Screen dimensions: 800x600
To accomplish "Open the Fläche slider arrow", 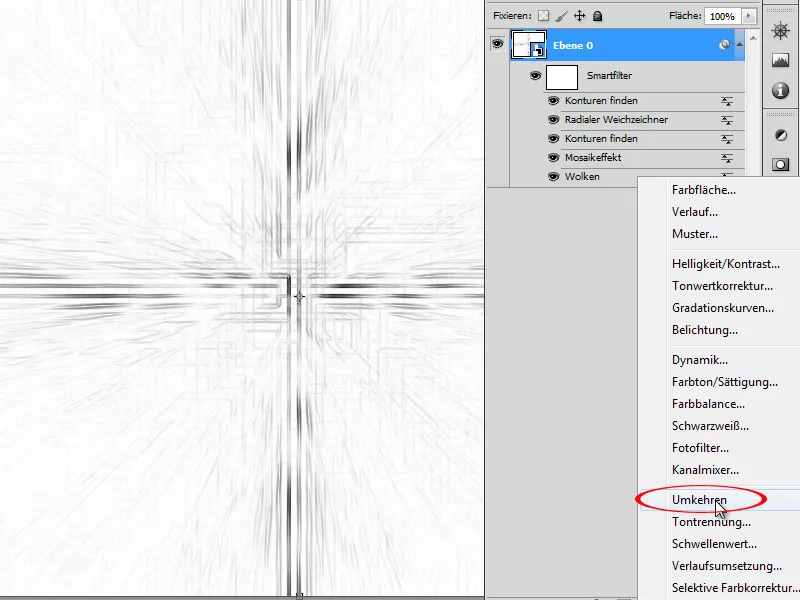I will [748, 16].
